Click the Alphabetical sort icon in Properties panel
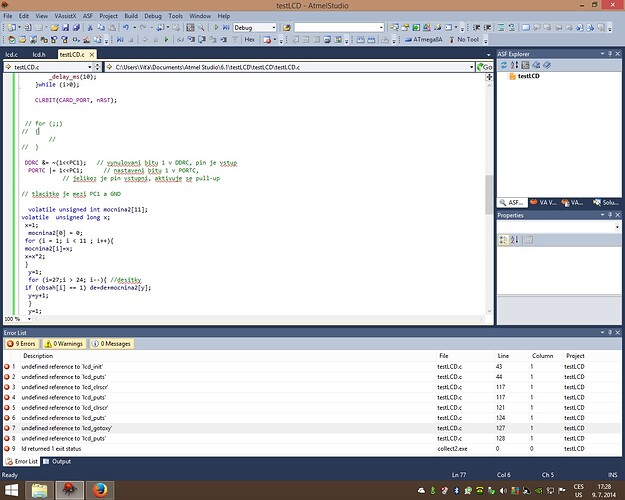625x500 pixels. click(515, 240)
